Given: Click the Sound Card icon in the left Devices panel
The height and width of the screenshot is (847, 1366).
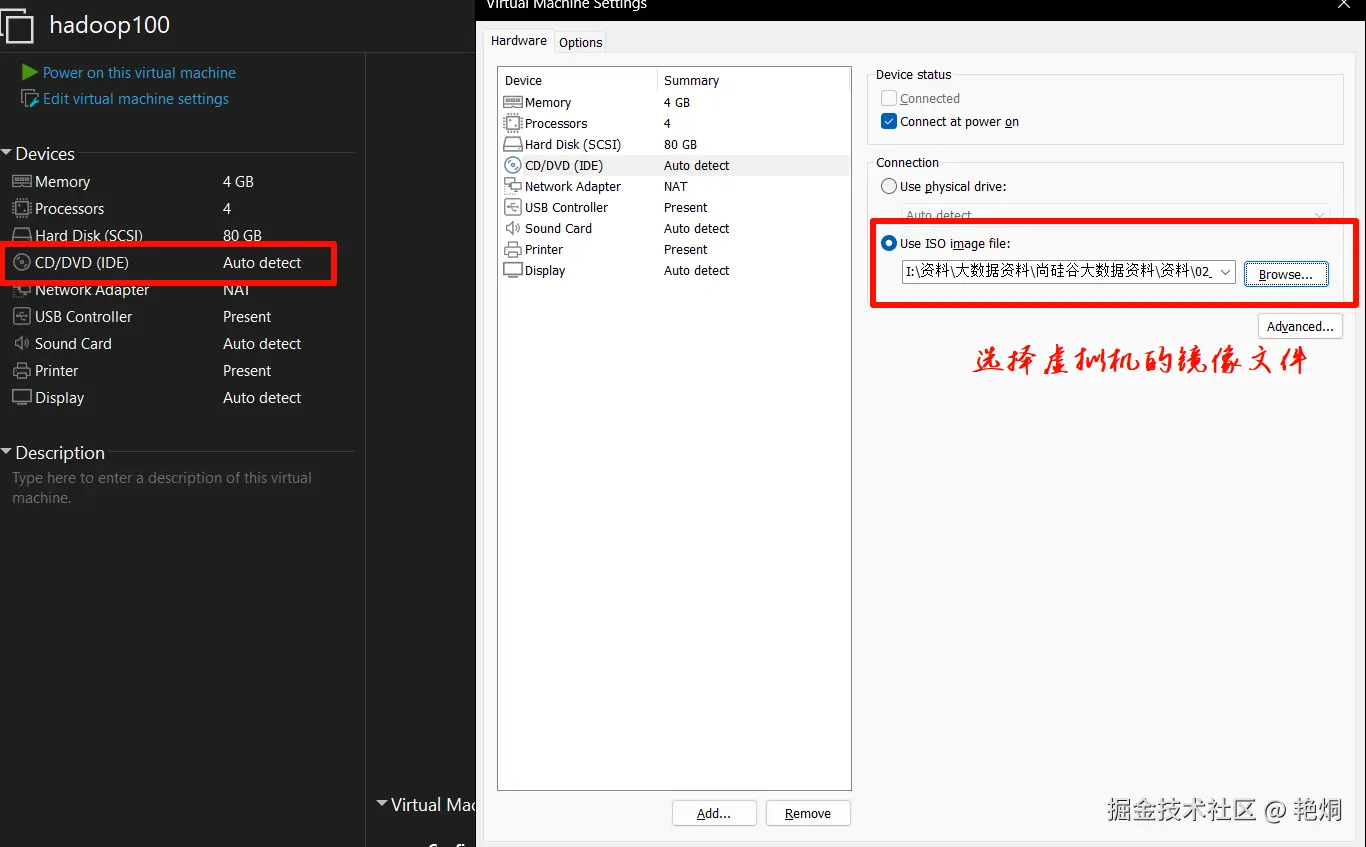Looking at the screenshot, I should click(22, 343).
